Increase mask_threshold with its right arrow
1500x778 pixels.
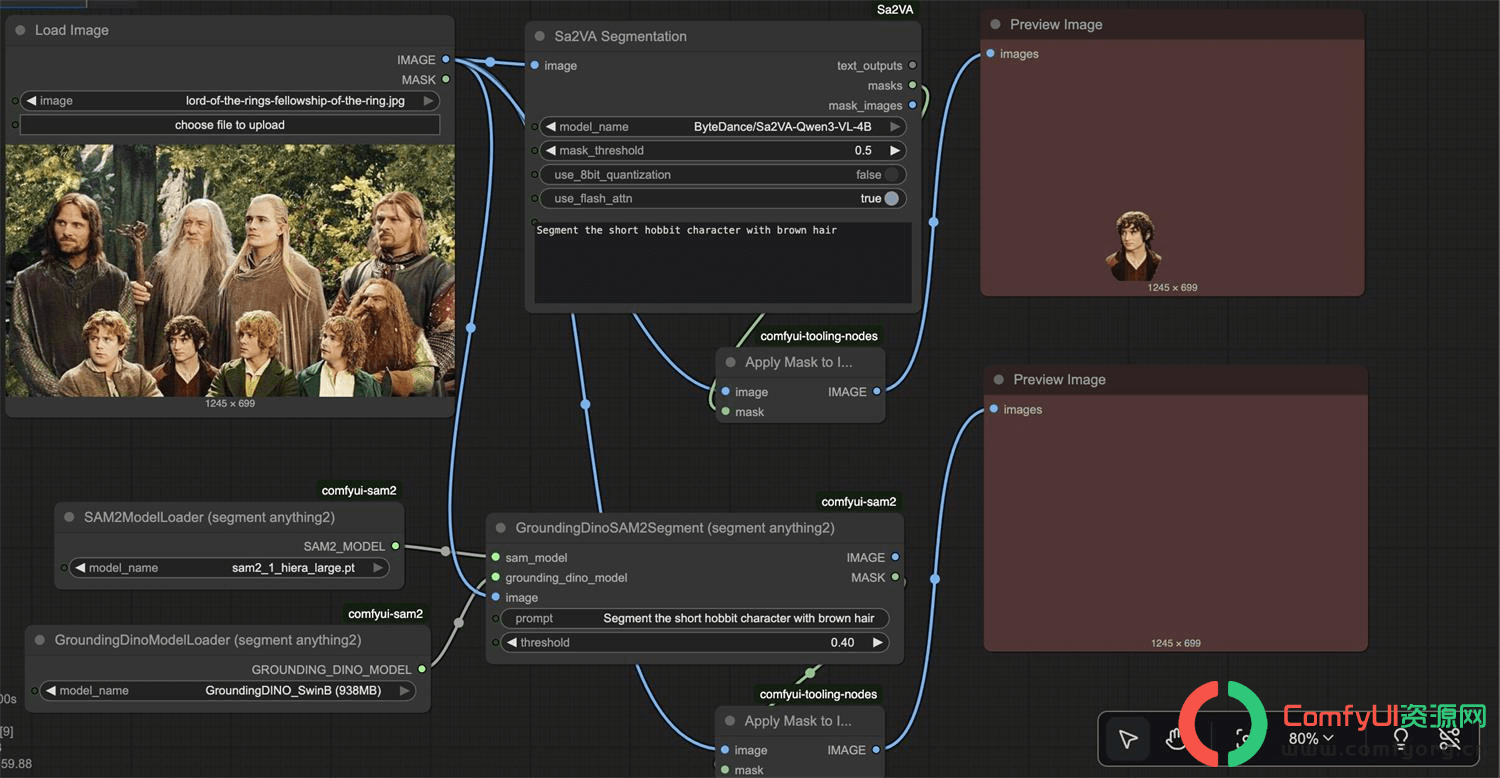pos(895,151)
